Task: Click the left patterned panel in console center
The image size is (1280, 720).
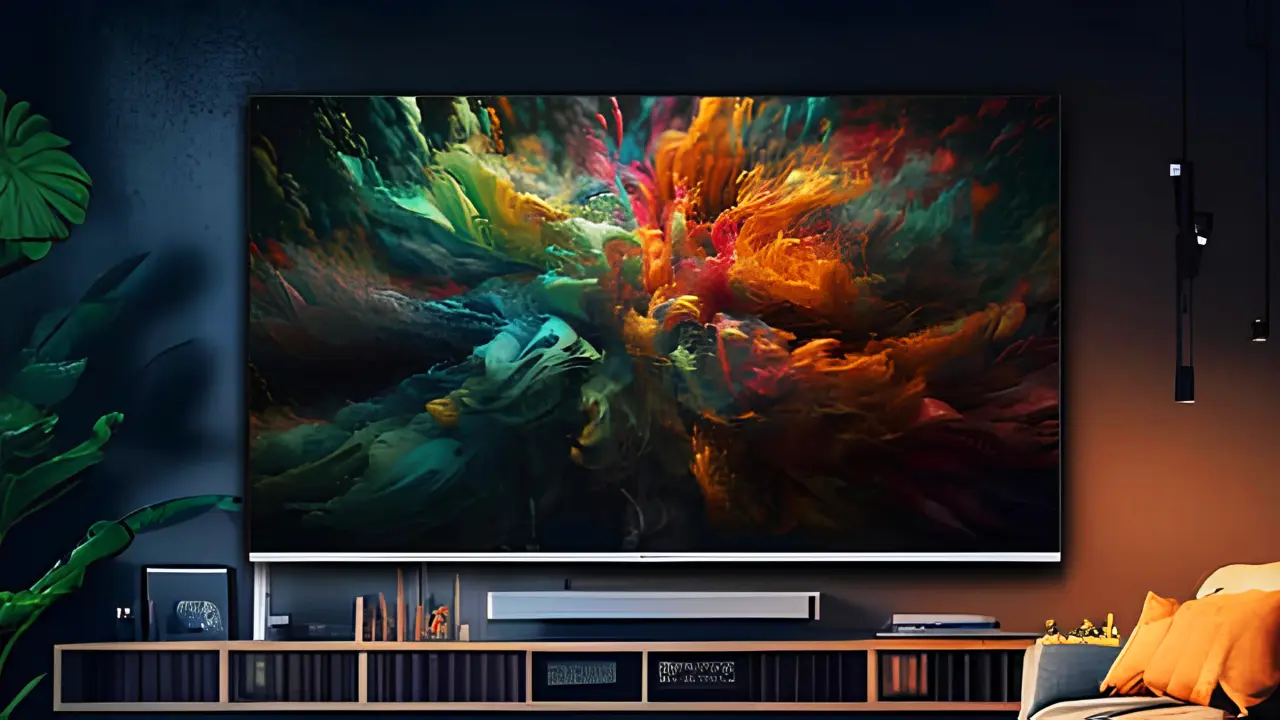Action: click(x=582, y=674)
